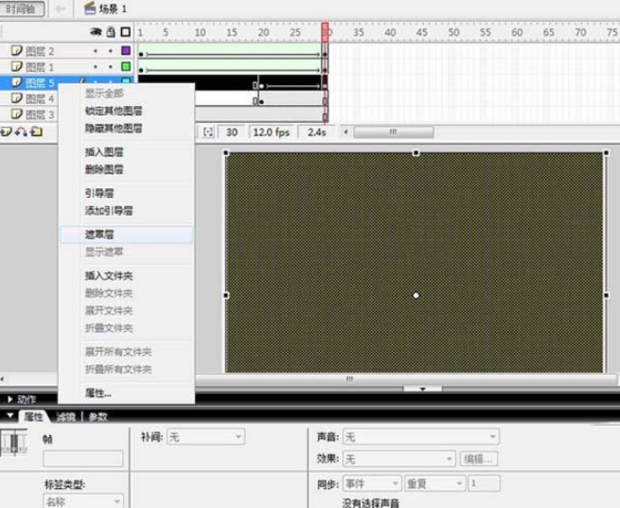Open the 同步 事件 sync dropdown
This screenshot has width=620, height=508.
372,483
